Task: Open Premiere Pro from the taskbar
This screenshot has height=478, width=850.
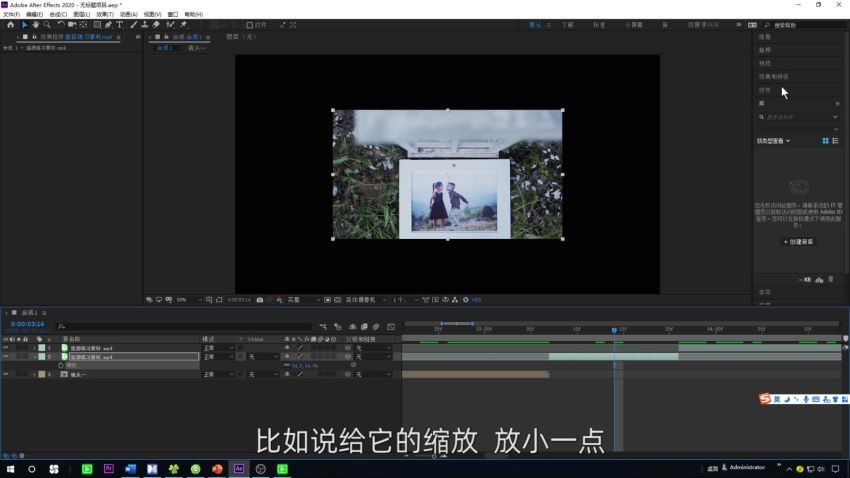Action: tap(108, 469)
